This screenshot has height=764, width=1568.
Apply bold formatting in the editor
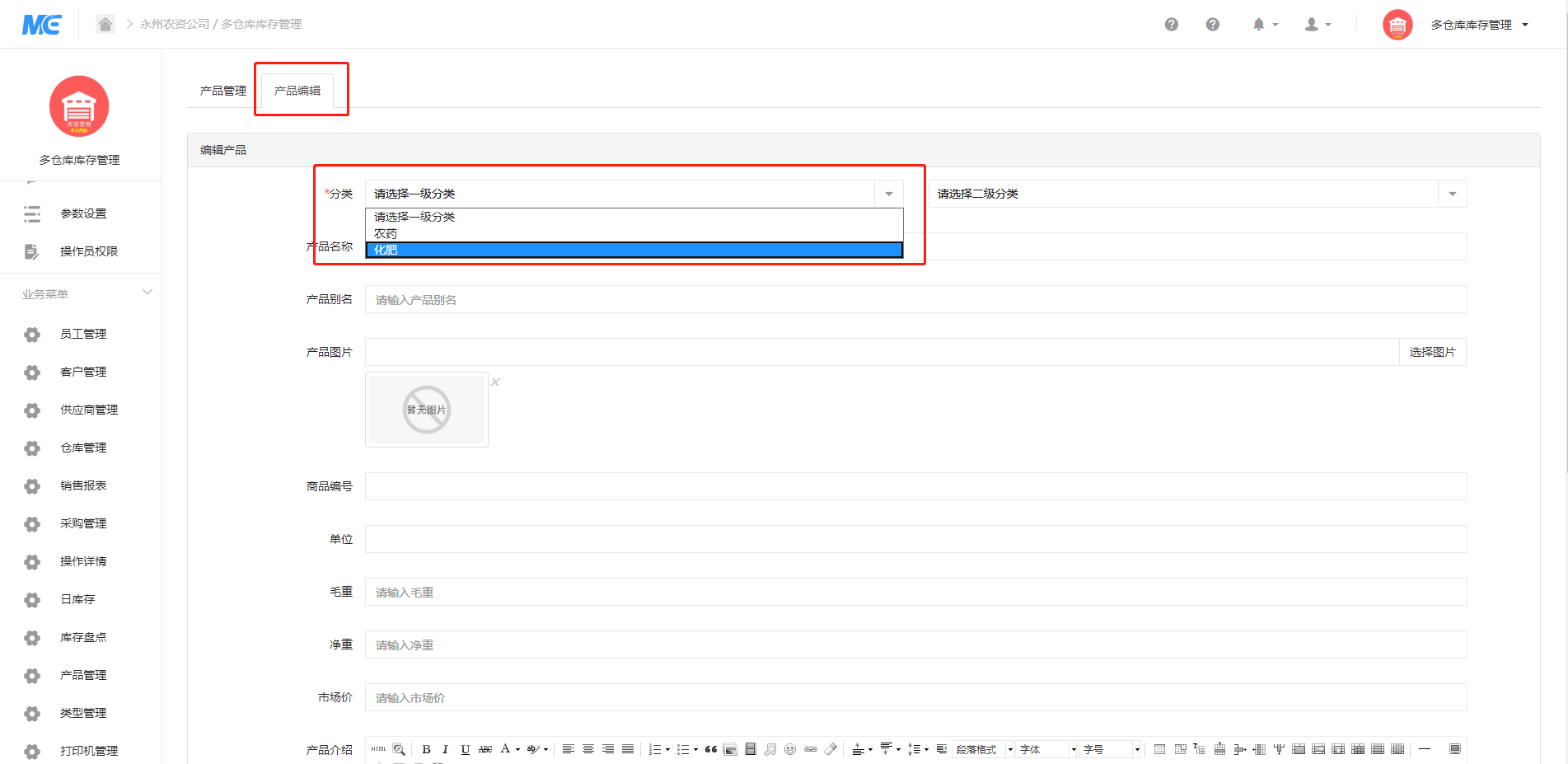point(426,749)
